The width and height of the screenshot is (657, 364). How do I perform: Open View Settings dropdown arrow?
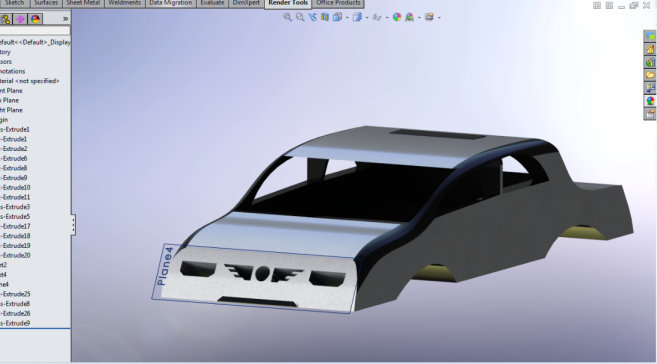point(439,18)
